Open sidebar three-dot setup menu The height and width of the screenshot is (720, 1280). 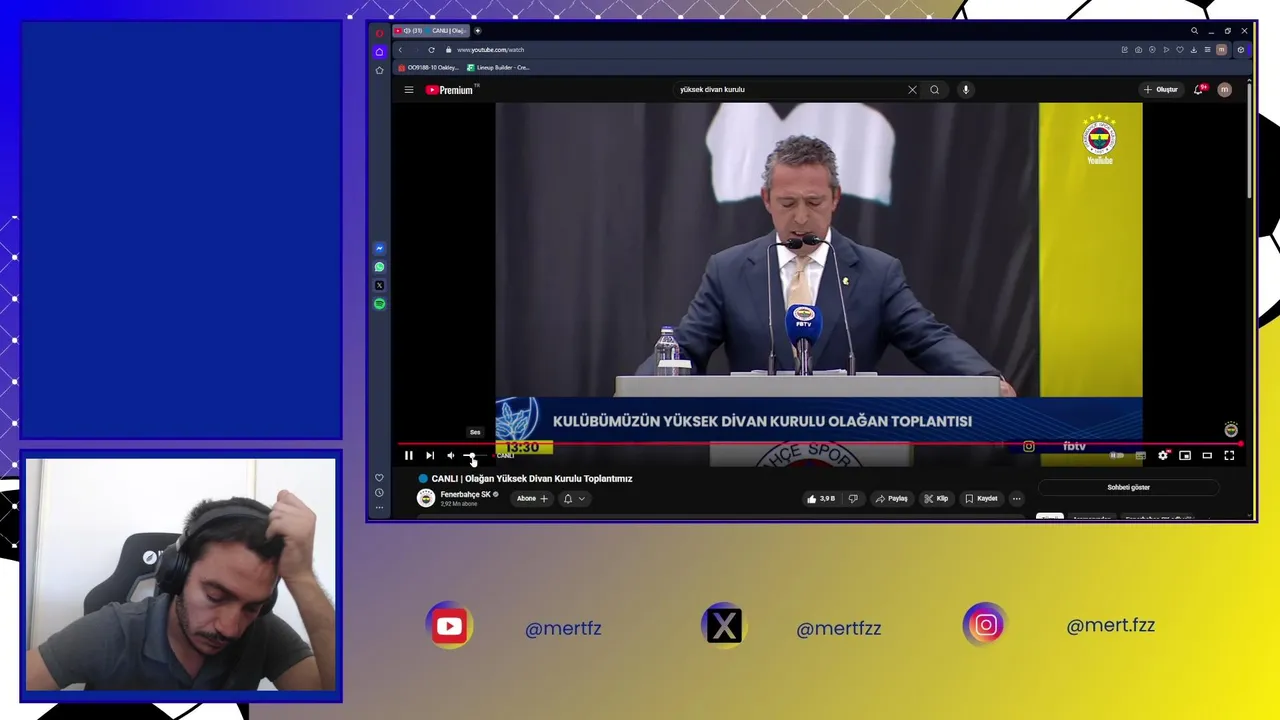[379, 508]
